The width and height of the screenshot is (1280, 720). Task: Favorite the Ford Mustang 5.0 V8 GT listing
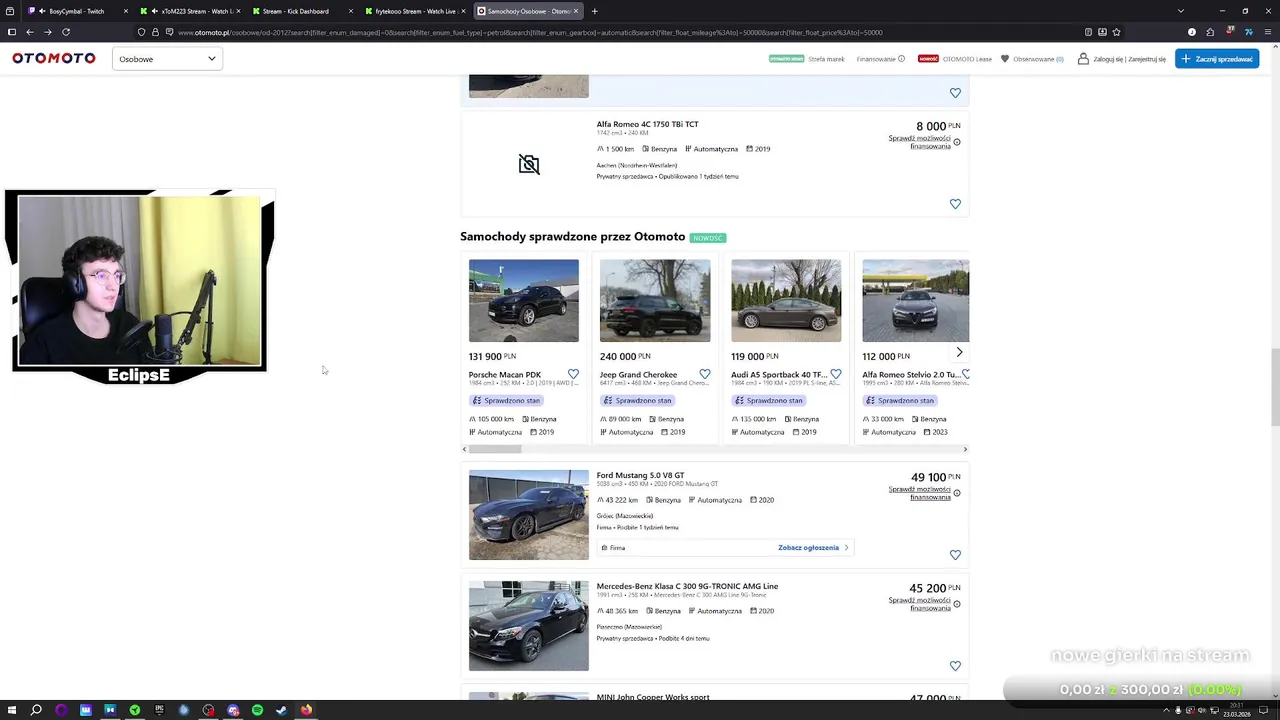pyautogui.click(x=955, y=555)
